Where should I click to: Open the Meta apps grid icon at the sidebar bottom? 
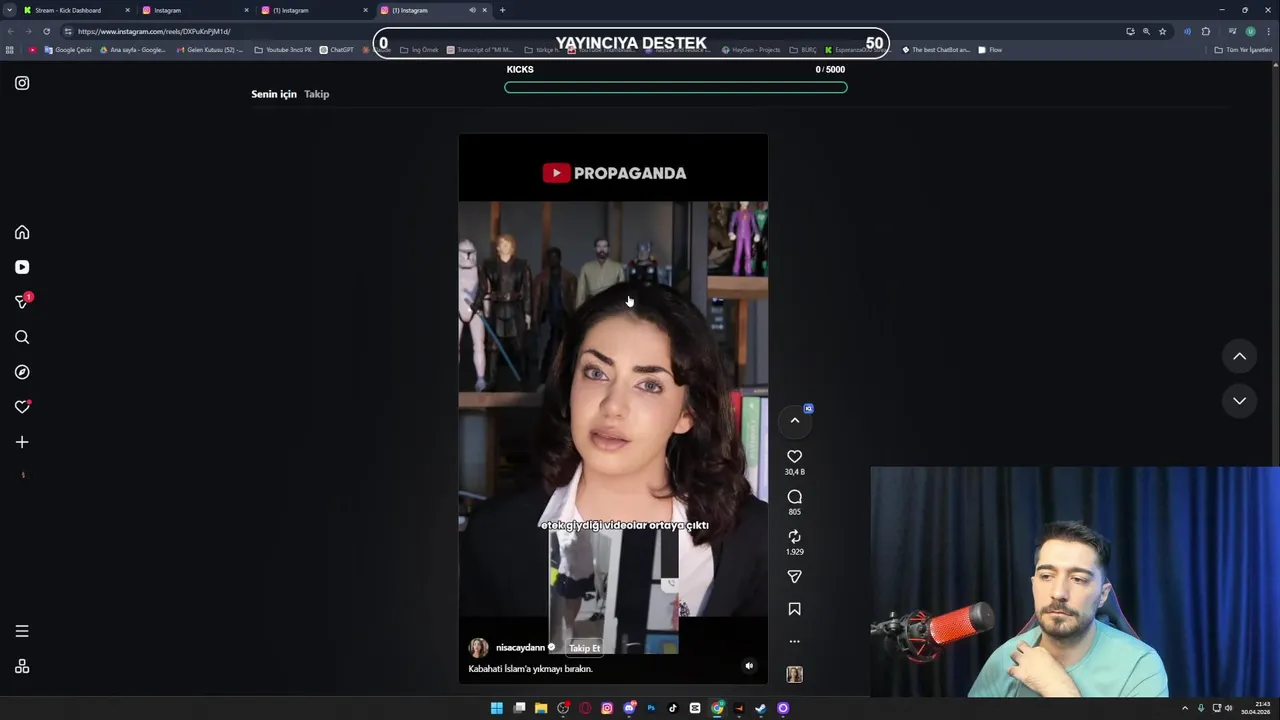coord(22,667)
